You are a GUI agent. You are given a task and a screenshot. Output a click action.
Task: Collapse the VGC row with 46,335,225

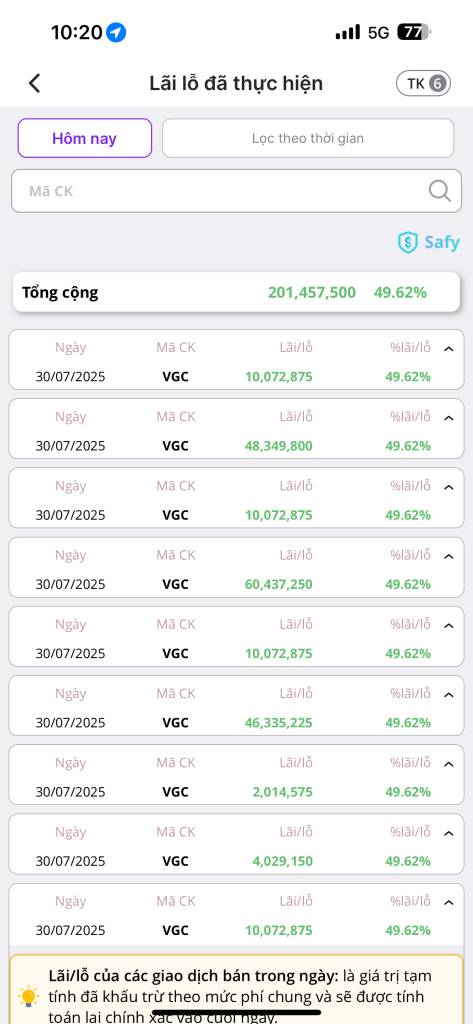[448, 695]
